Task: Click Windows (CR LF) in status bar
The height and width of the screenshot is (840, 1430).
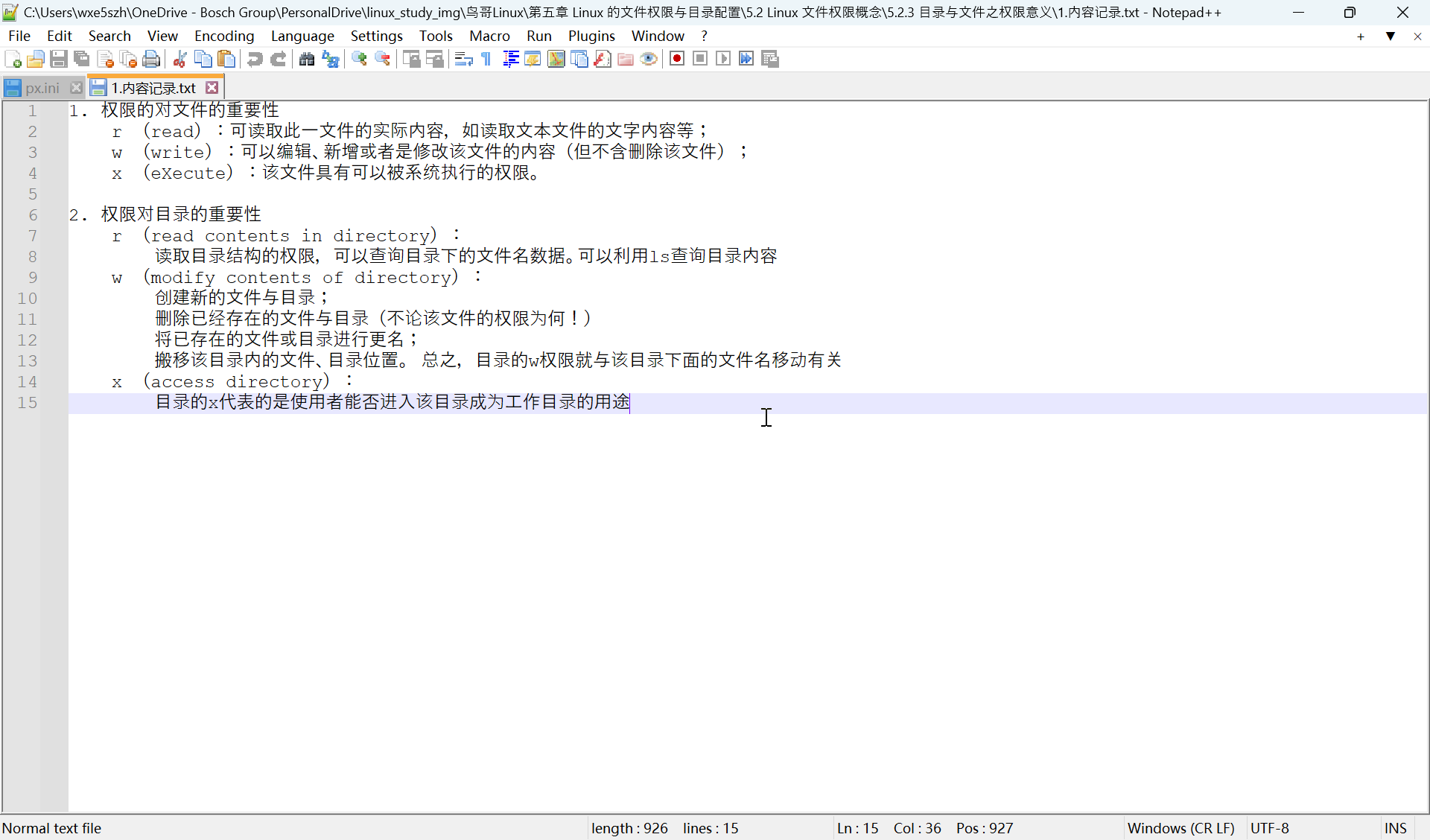Action: click(1180, 828)
